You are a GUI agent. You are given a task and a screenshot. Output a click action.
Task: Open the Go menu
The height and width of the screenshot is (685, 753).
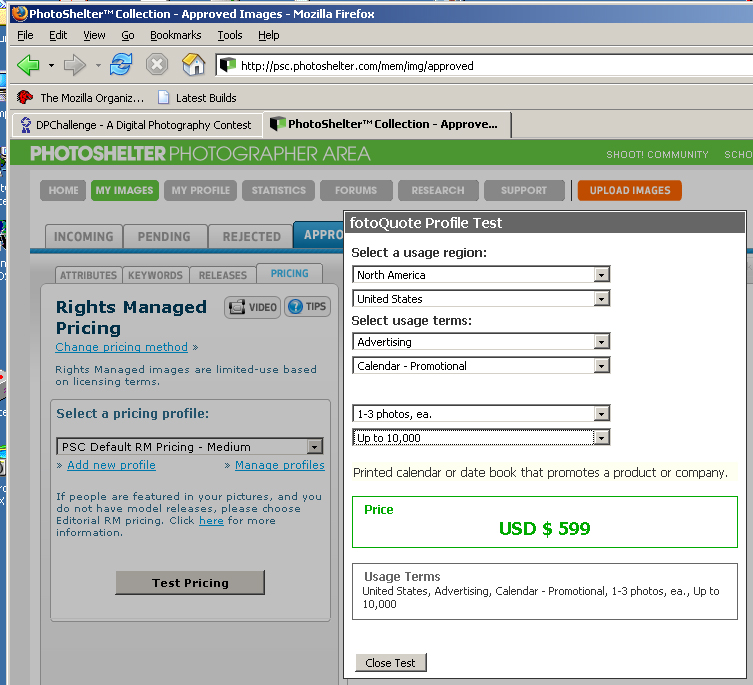click(x=128, y=35)
